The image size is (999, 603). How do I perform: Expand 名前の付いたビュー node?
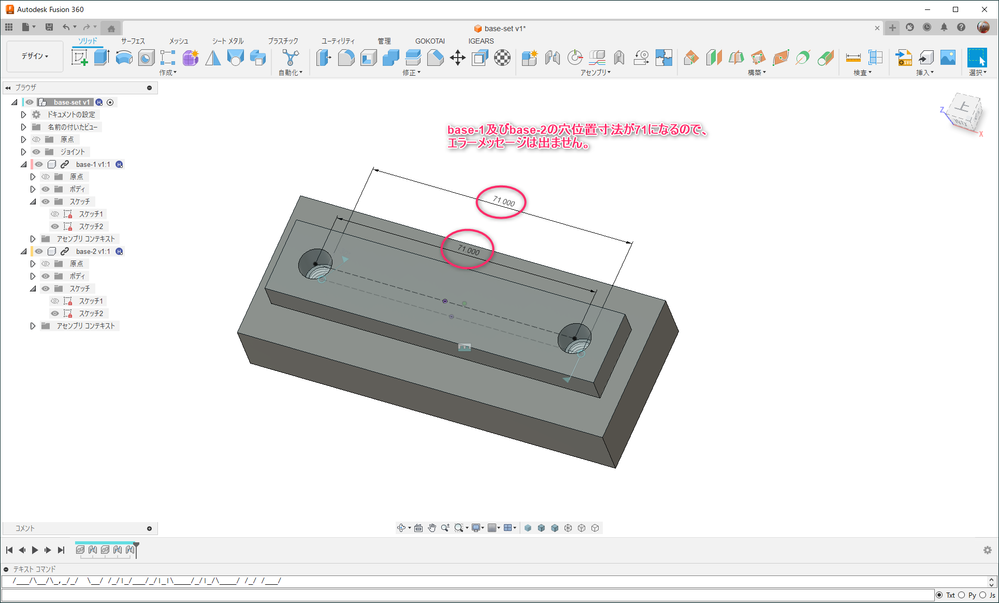tap(24, 127)
